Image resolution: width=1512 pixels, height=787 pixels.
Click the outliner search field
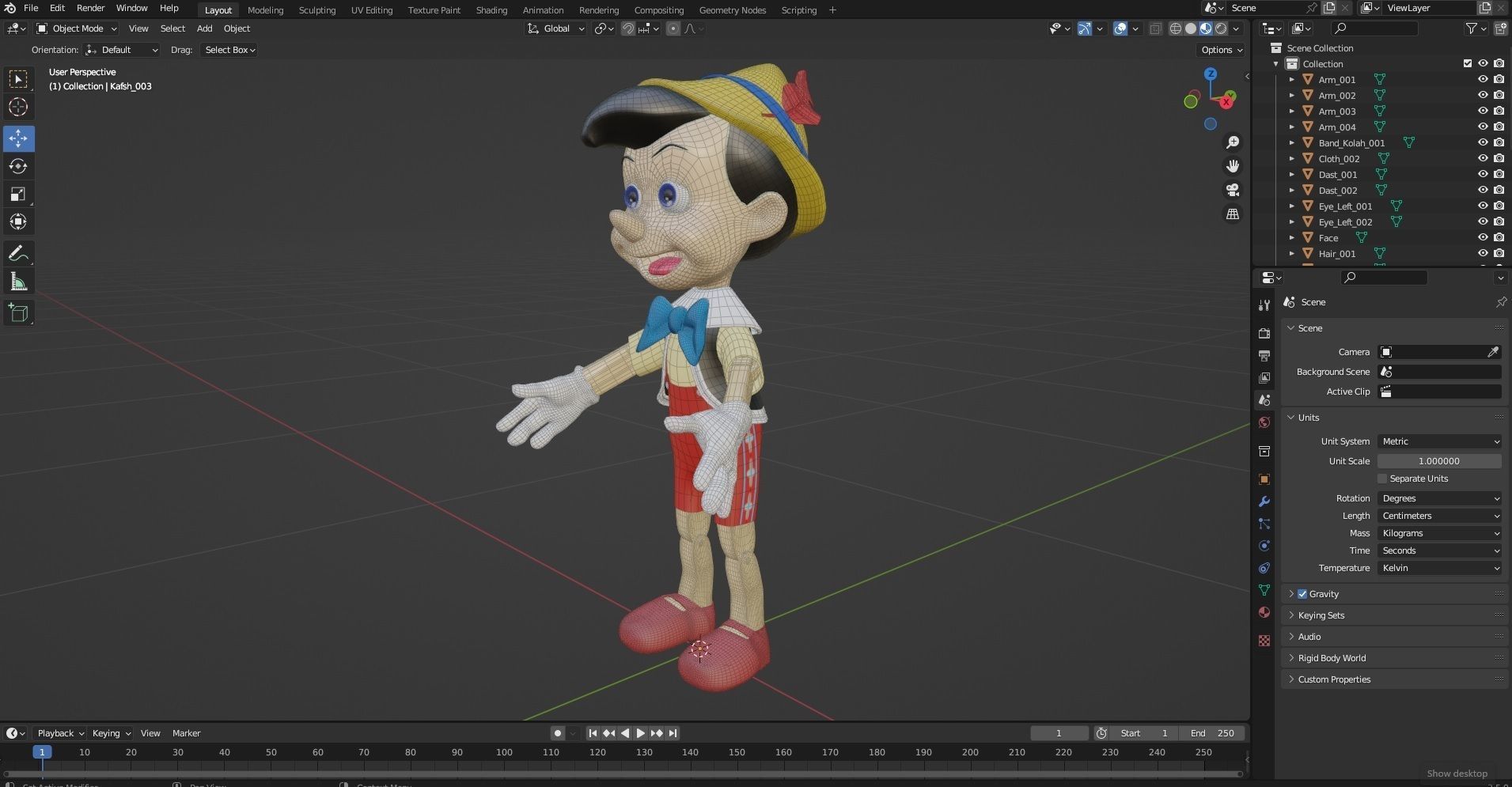click(1374, 28)
